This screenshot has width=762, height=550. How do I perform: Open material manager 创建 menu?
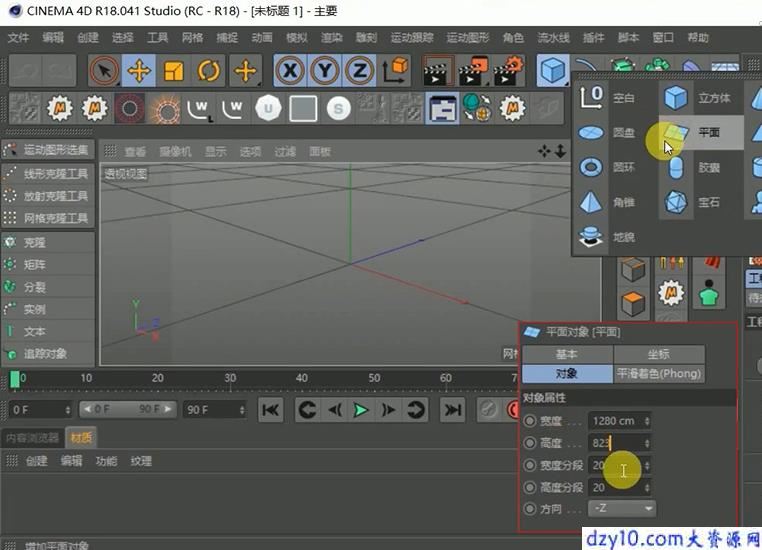36,461
